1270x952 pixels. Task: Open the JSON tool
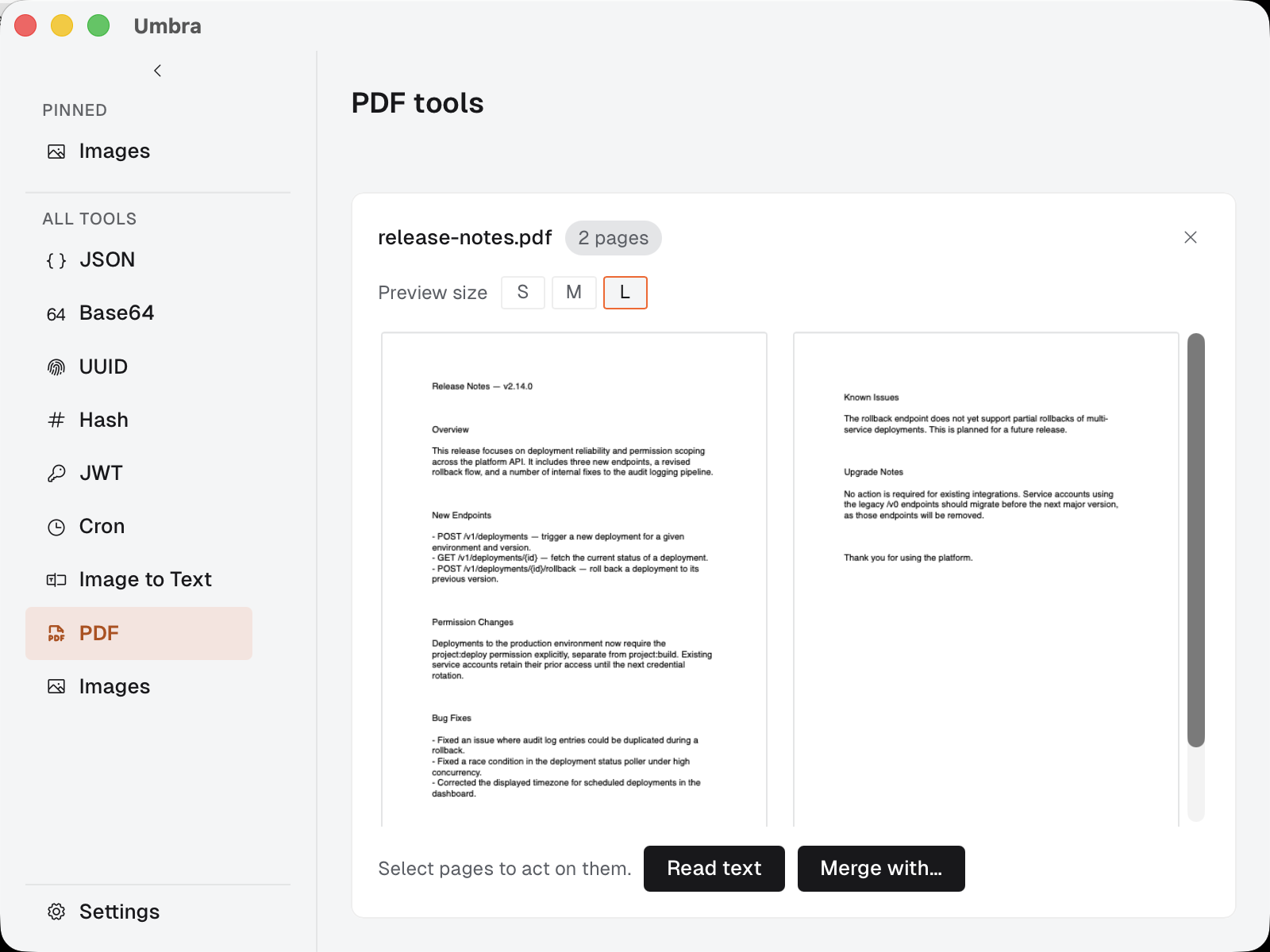(107, 259)
